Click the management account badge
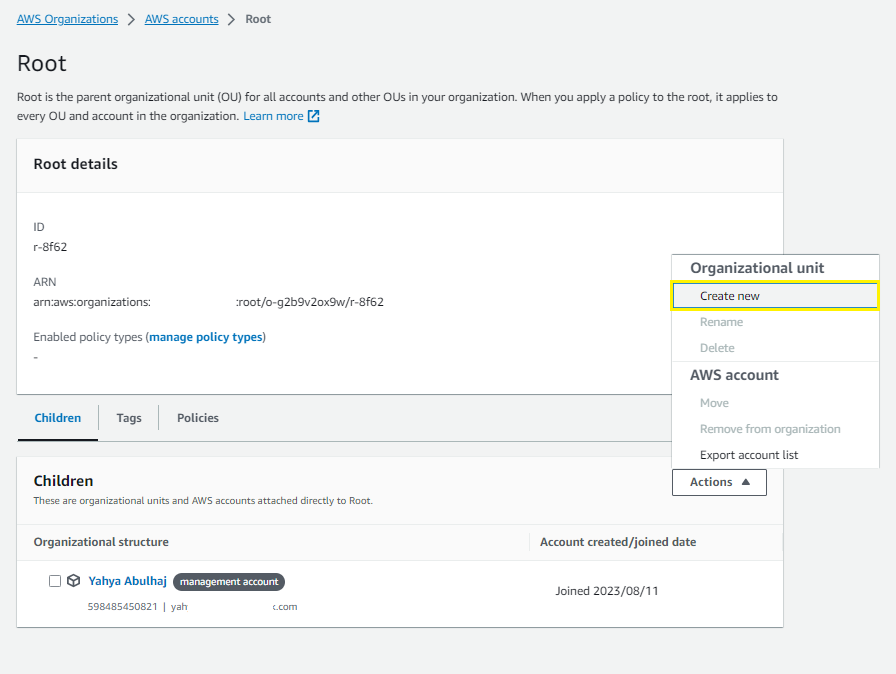896x674 pixels. point(229,581)
